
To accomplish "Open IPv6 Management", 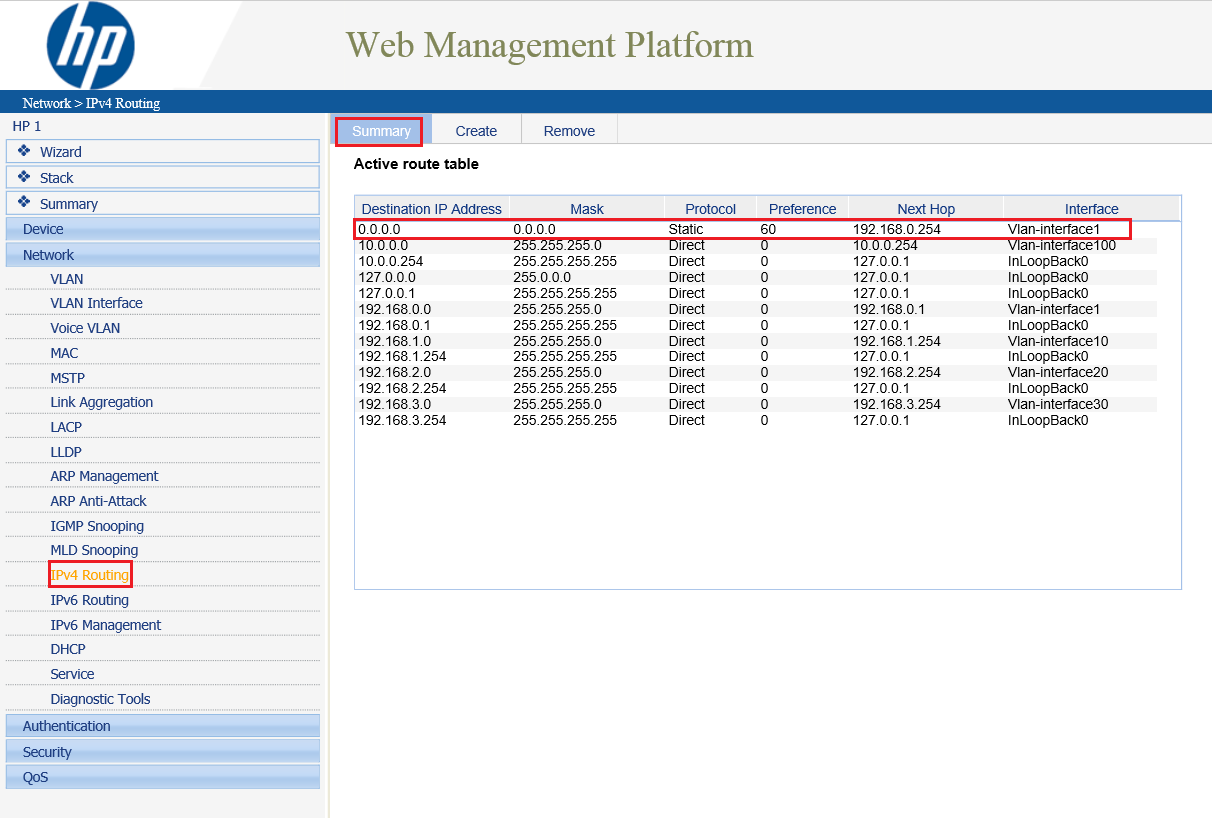I will point(106,625).
